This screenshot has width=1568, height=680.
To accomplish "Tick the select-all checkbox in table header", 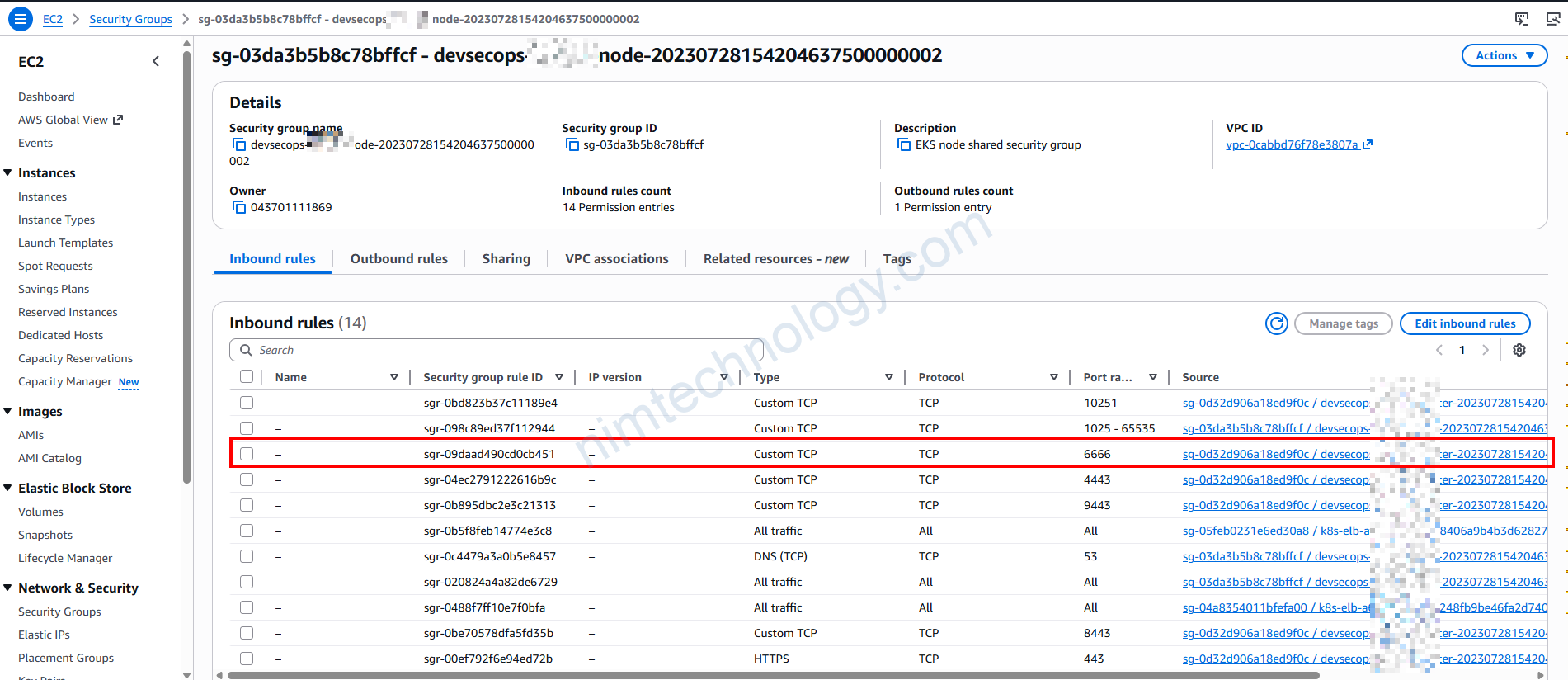I will (247, 377).
